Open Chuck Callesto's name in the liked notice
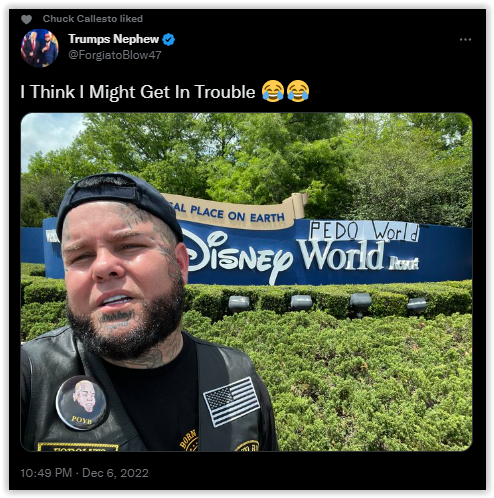This screenshot has width=494, height=498. tap(80, 19)
